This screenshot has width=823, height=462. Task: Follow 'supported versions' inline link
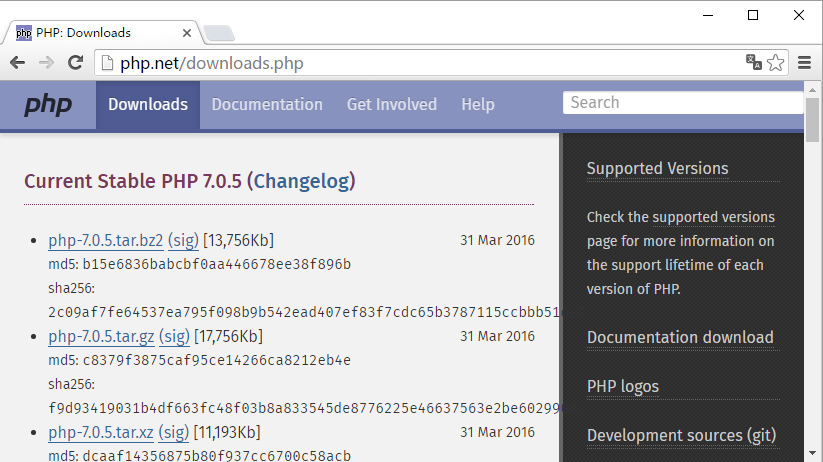[x=713, y=217]
